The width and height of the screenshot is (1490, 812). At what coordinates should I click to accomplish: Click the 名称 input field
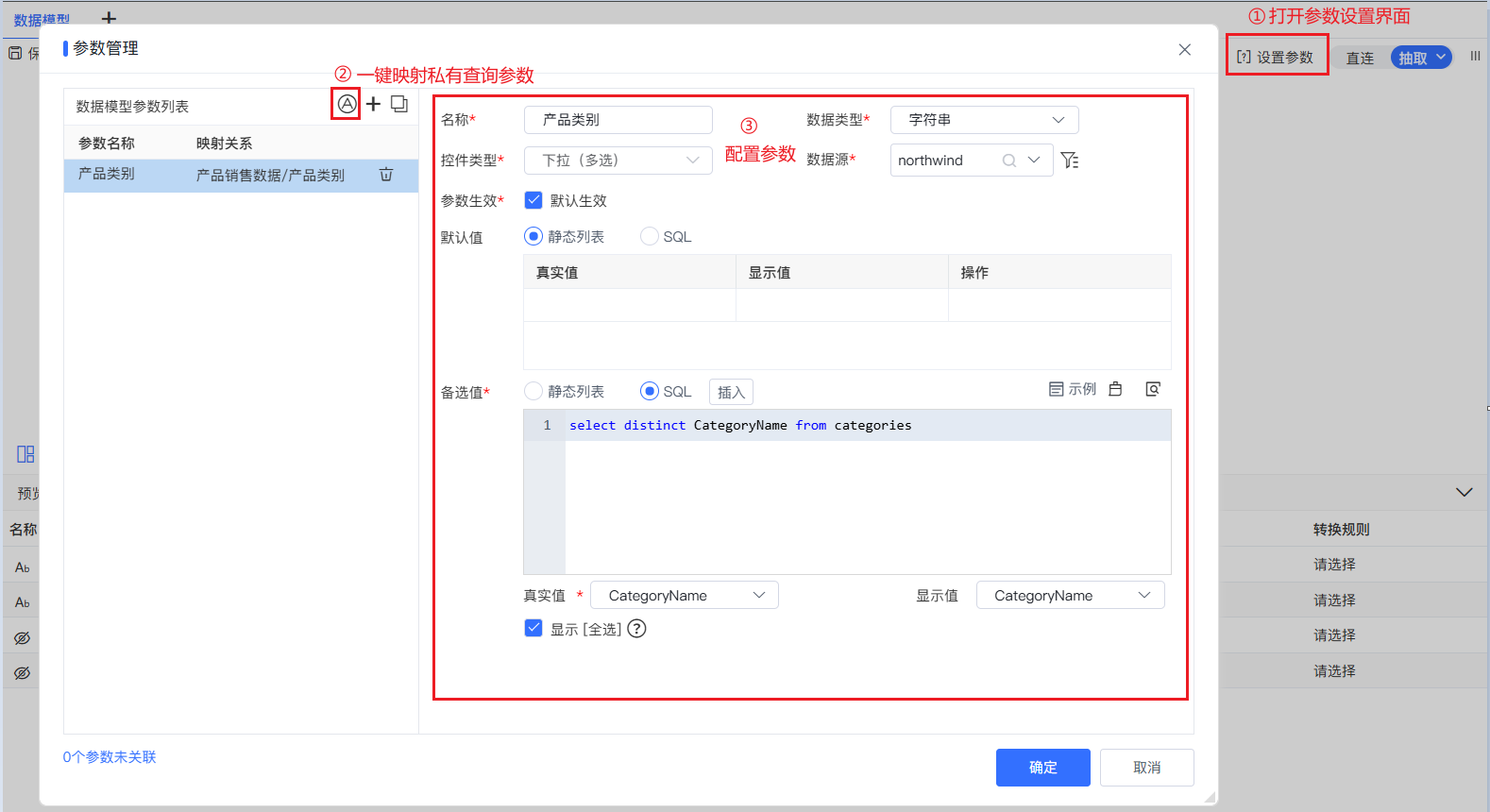pyautogui.click(x=618, y=120)
